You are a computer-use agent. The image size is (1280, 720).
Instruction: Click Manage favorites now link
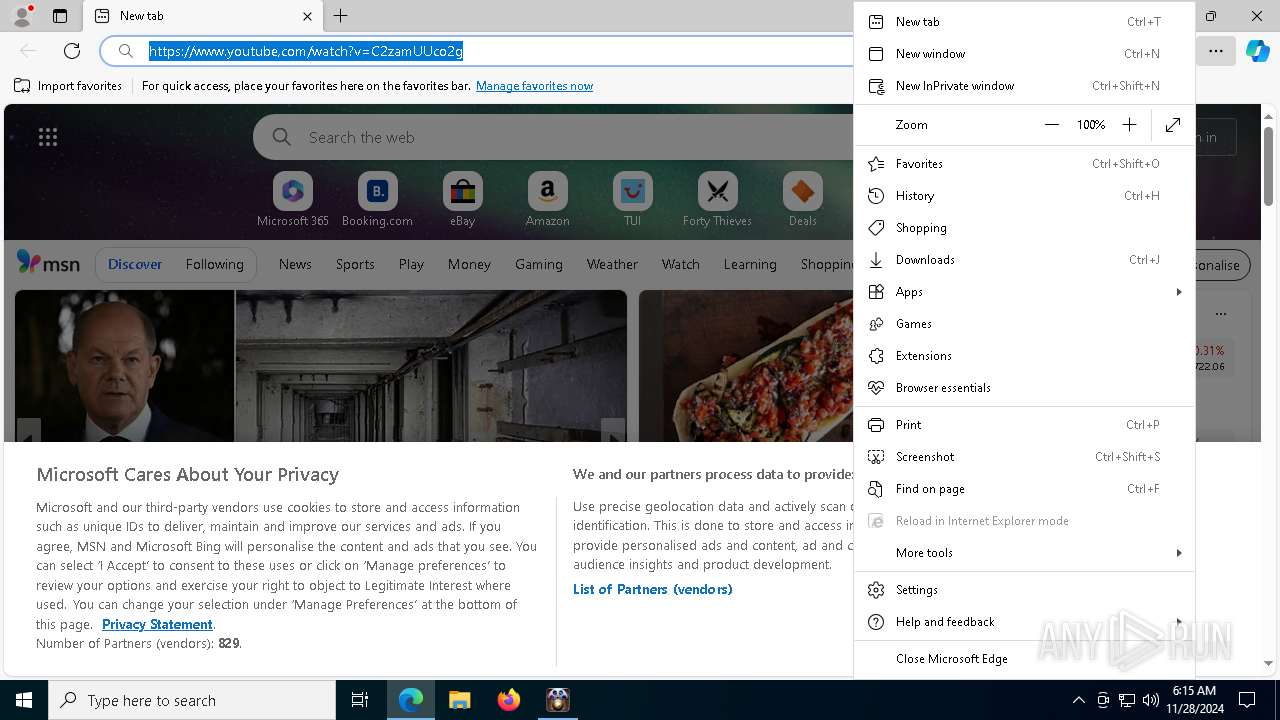pos(534,86)
